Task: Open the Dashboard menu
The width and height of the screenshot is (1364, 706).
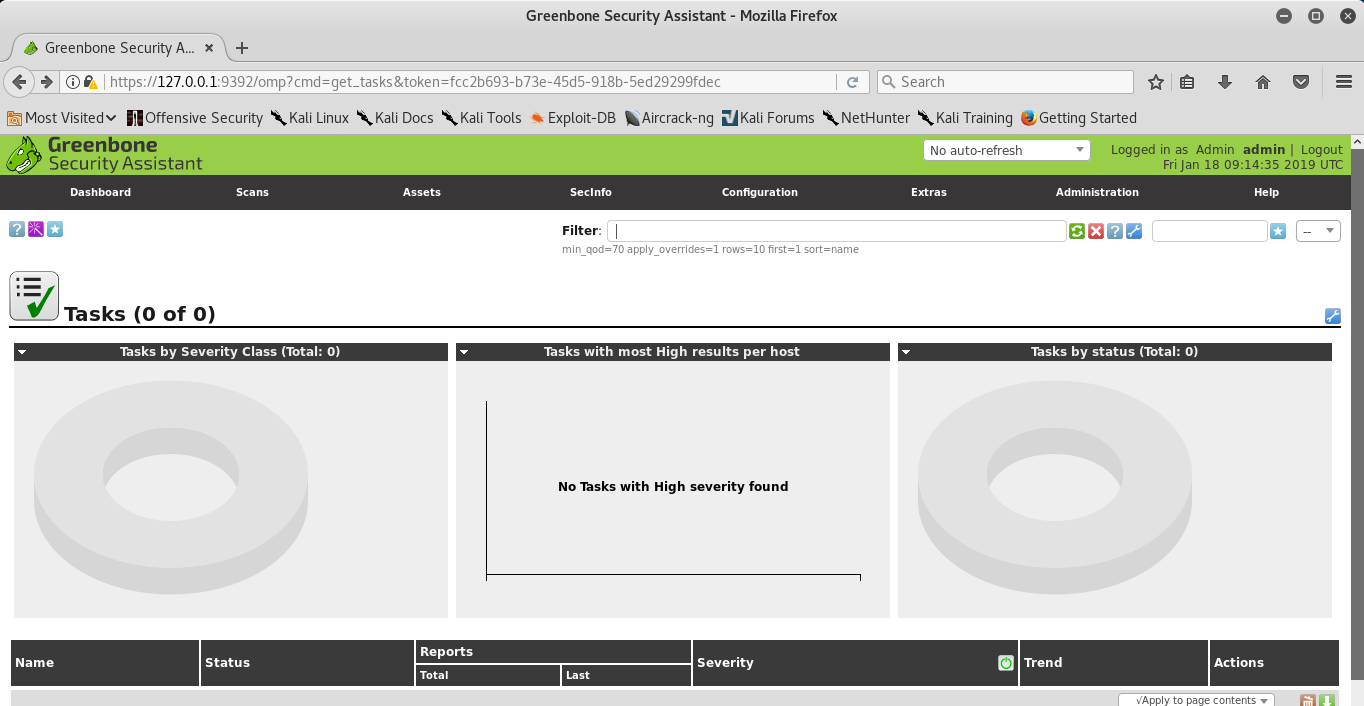Action: coord(100,192)
